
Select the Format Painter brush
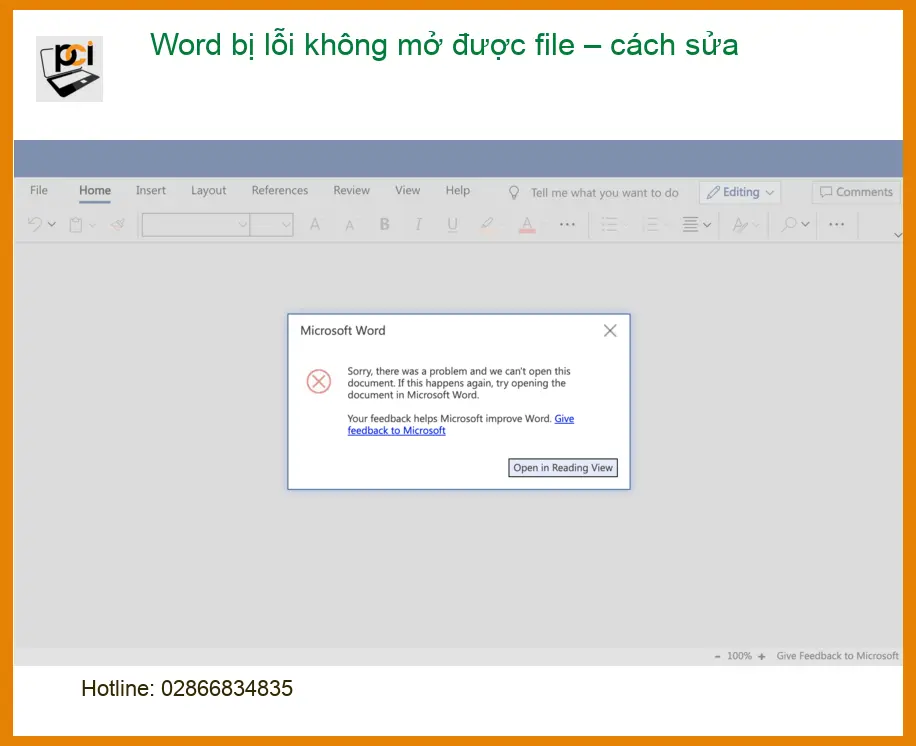click(118, 224)
